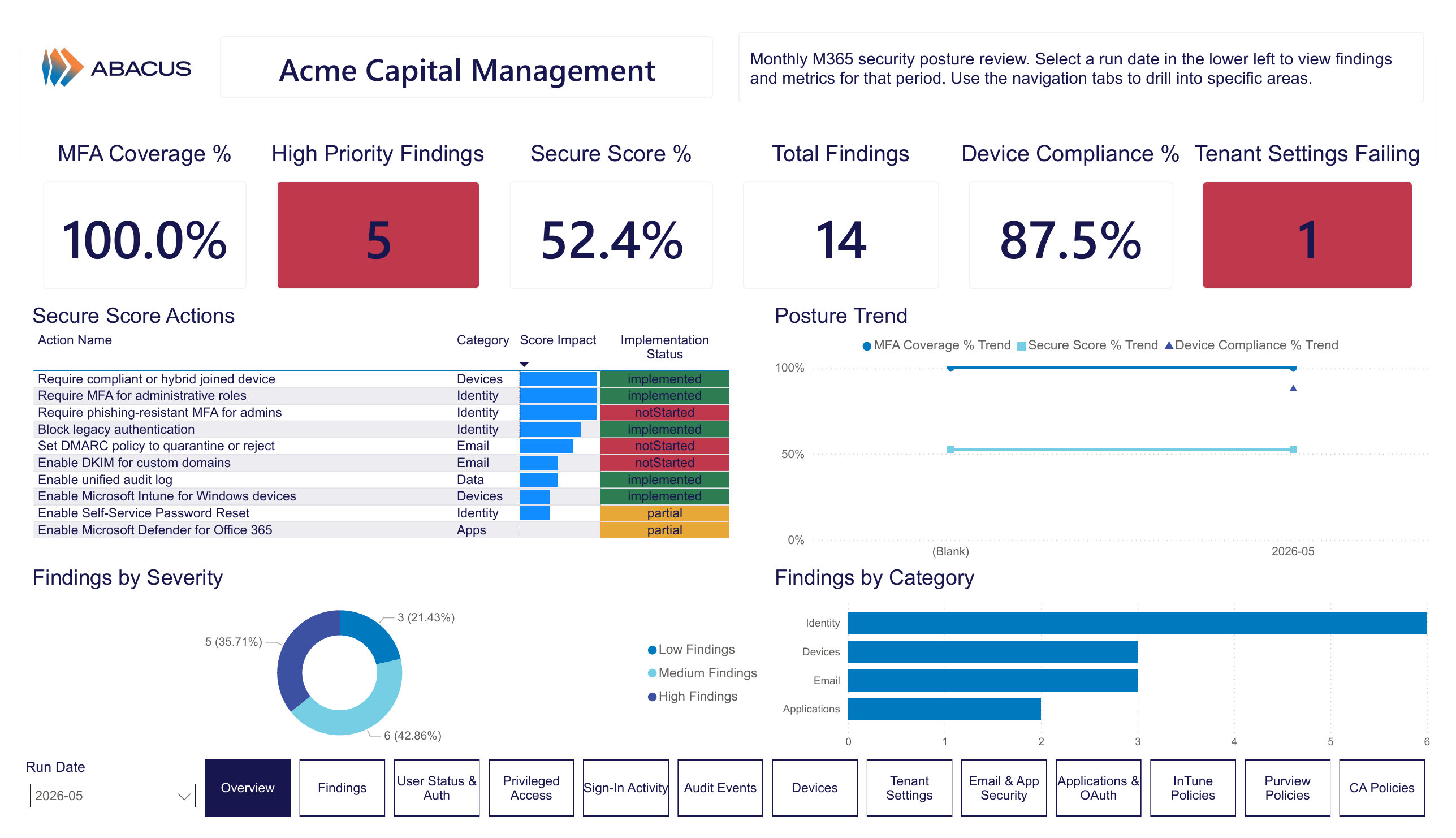Click the Abacus logo
The image size is (1456, 838).
pyautogui.click(x=116, y=67)
